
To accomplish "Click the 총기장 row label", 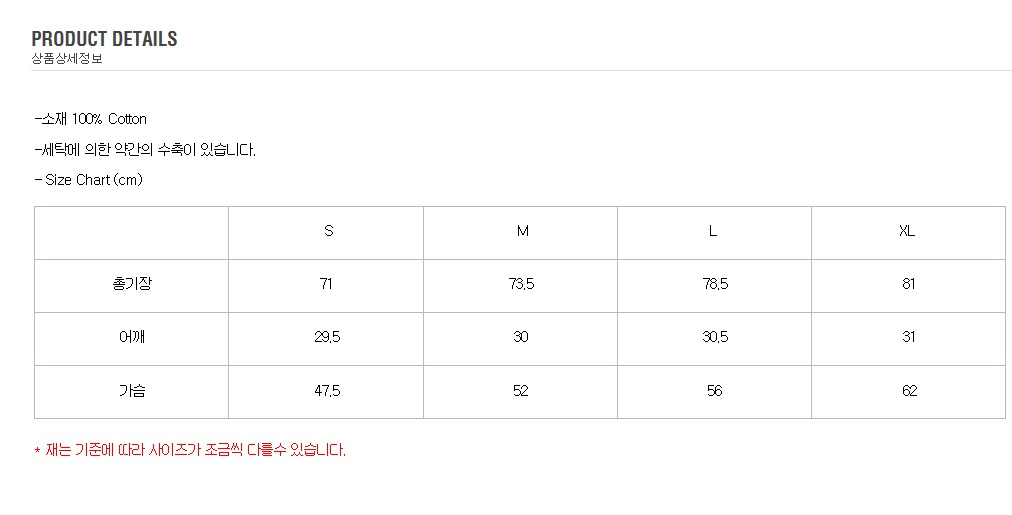I will click(x=132, y=284).
